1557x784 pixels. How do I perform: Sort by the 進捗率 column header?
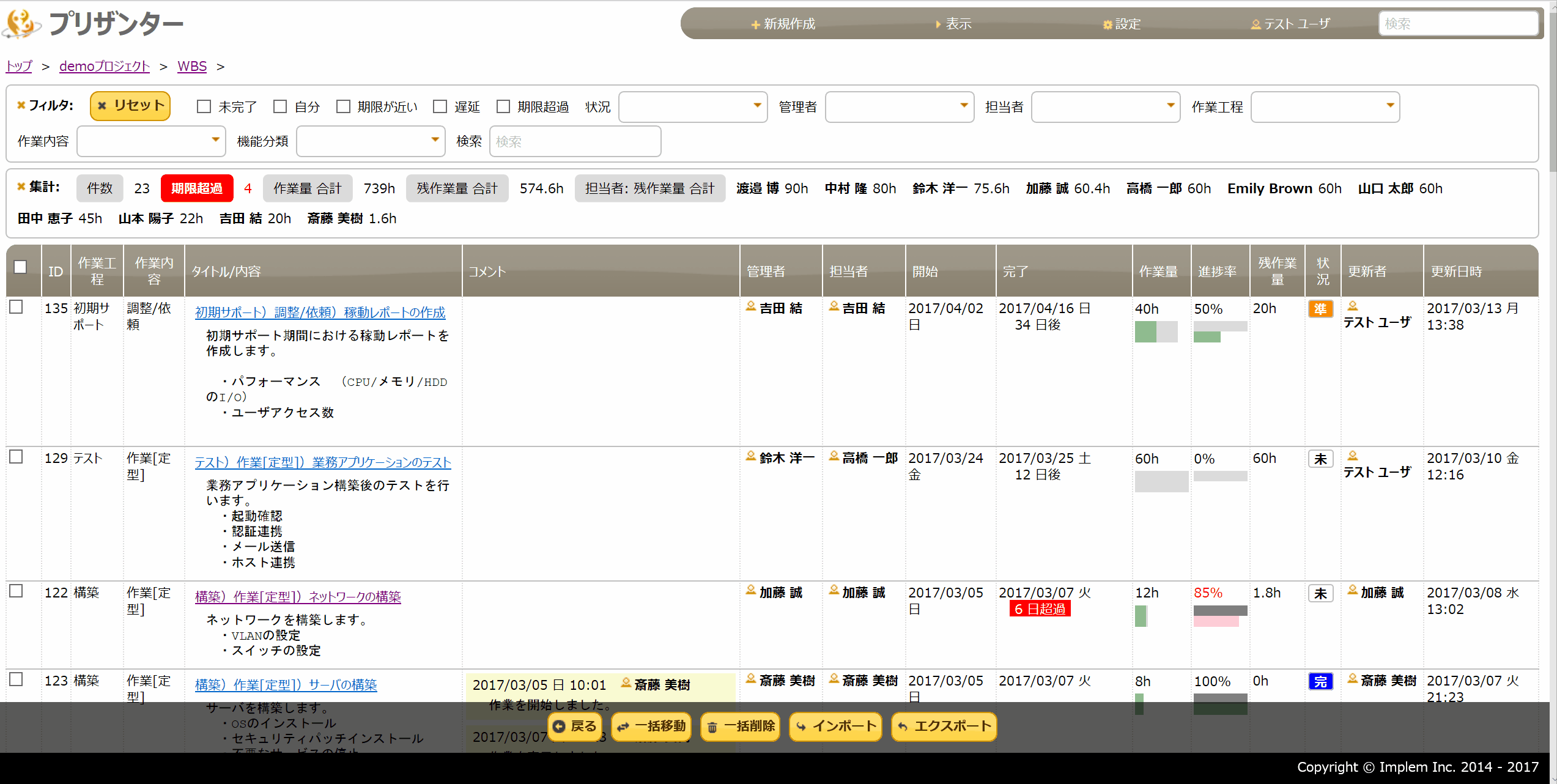click(x=1220, y=271)
